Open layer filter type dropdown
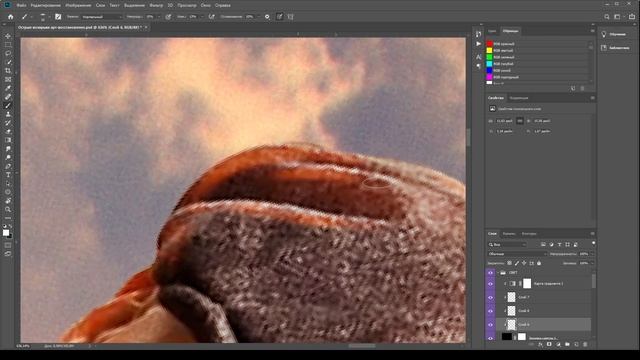Image resolution: width=640 pixels, height=360 pixels. pyautogui.click(x=507, y=244)
